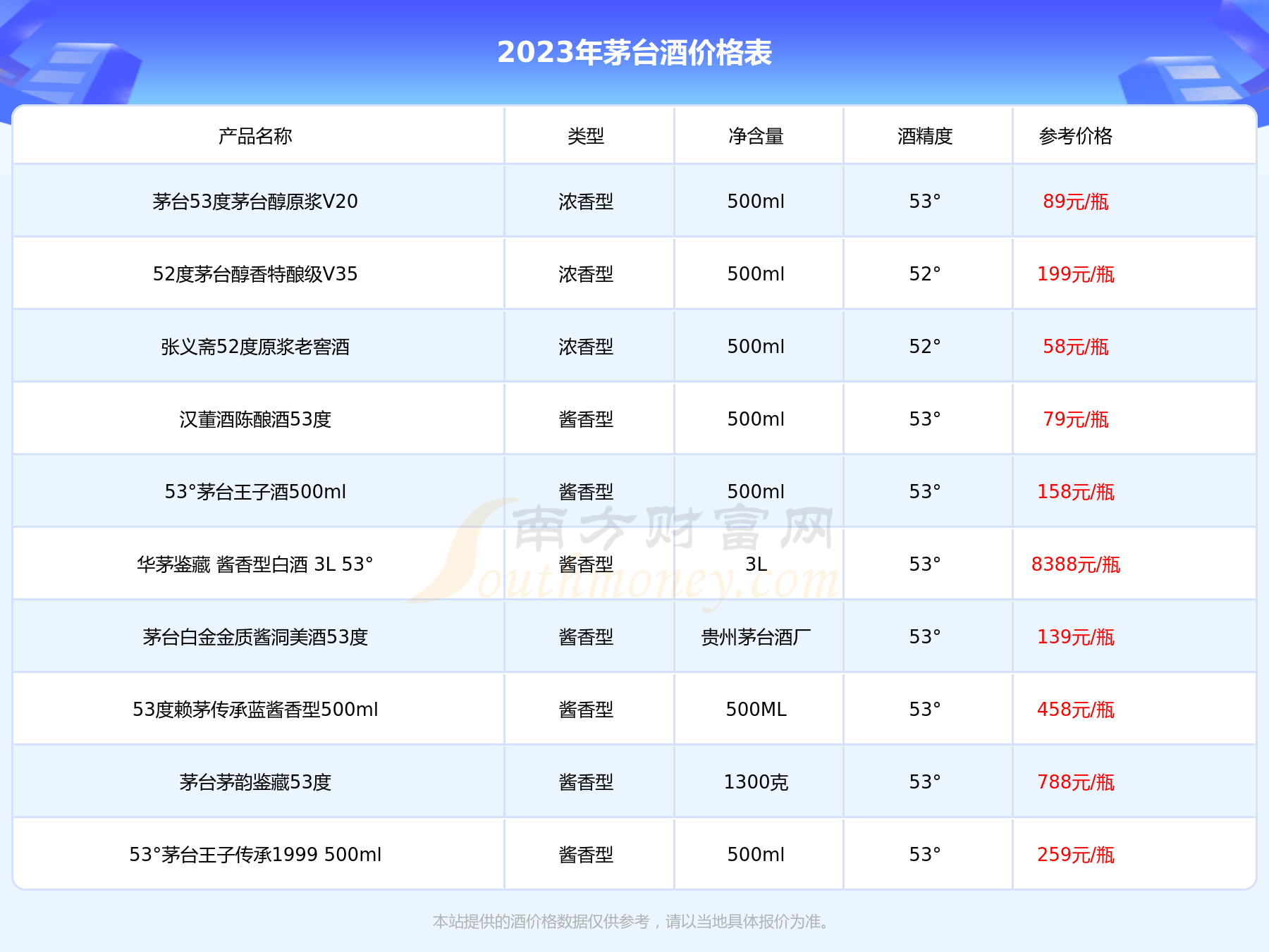Screen dimensions: 1269x952
Task: Click the price 58元/瓶
Action: (x=1076, y=347)
